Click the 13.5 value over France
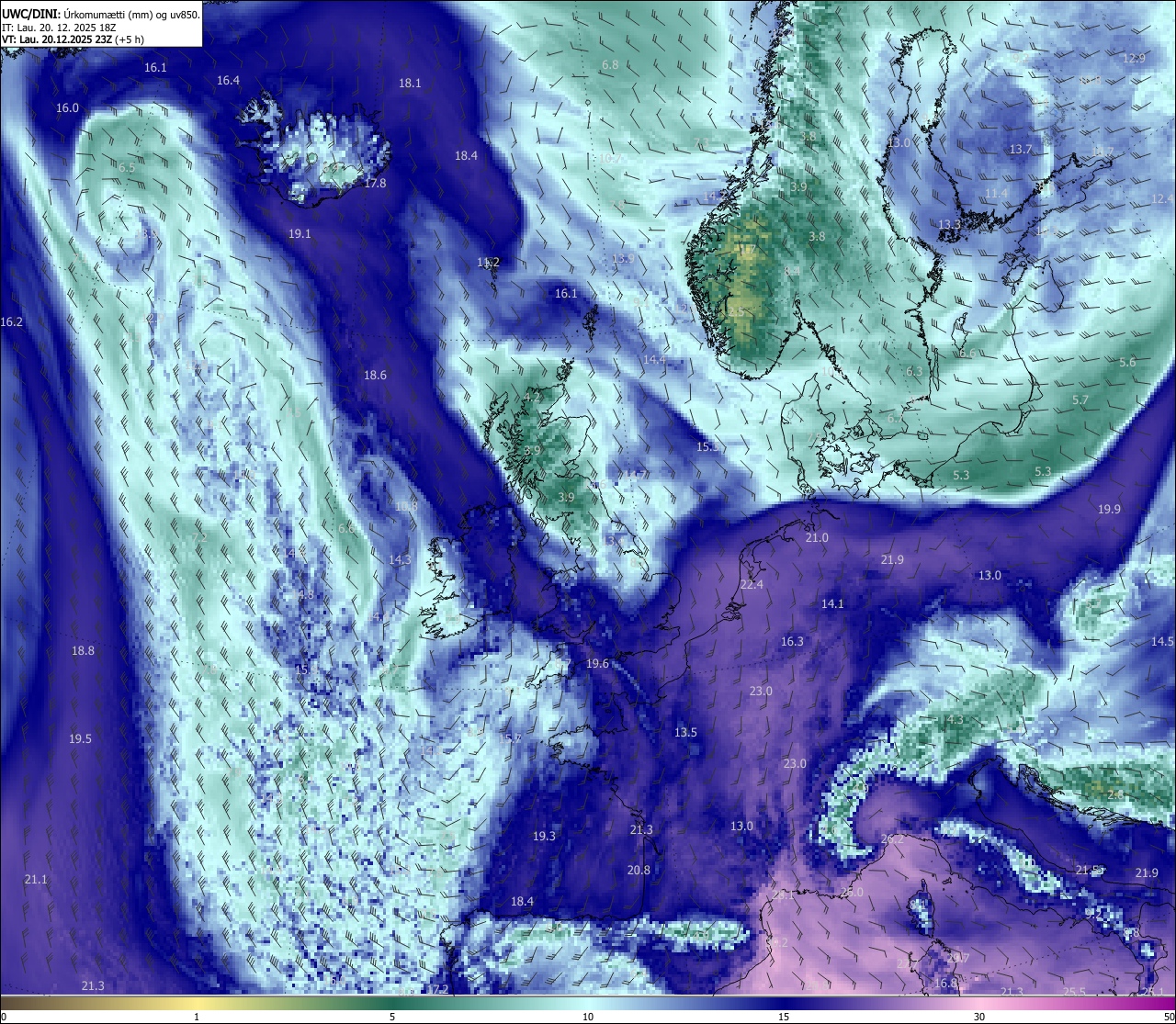 tap(685, 733)
